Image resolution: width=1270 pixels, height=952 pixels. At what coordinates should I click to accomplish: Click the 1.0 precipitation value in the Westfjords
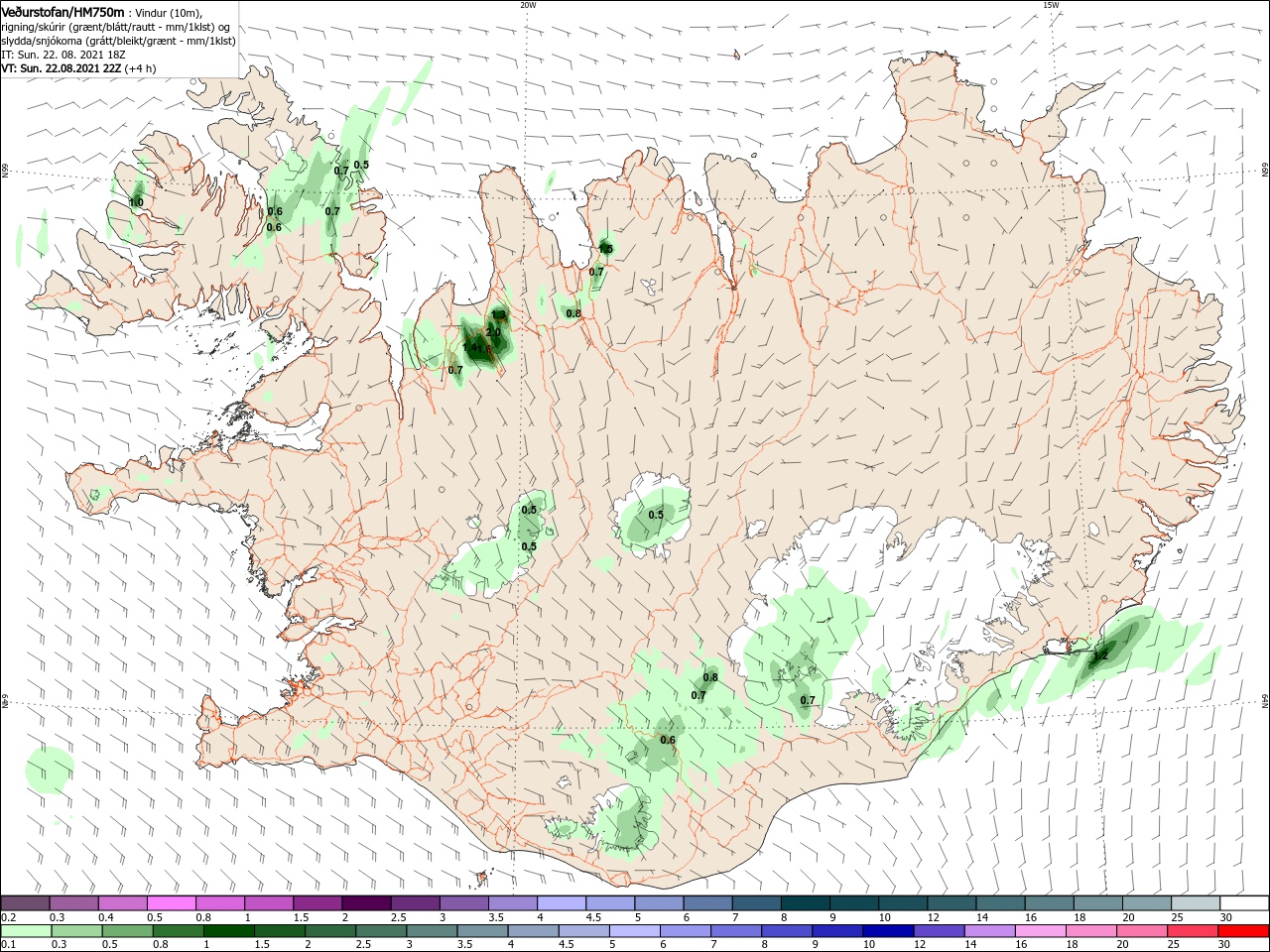[136, 202]
